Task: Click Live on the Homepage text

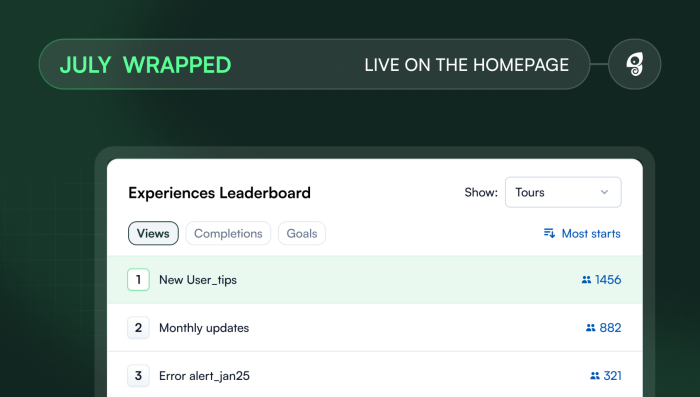Action: 467,65
